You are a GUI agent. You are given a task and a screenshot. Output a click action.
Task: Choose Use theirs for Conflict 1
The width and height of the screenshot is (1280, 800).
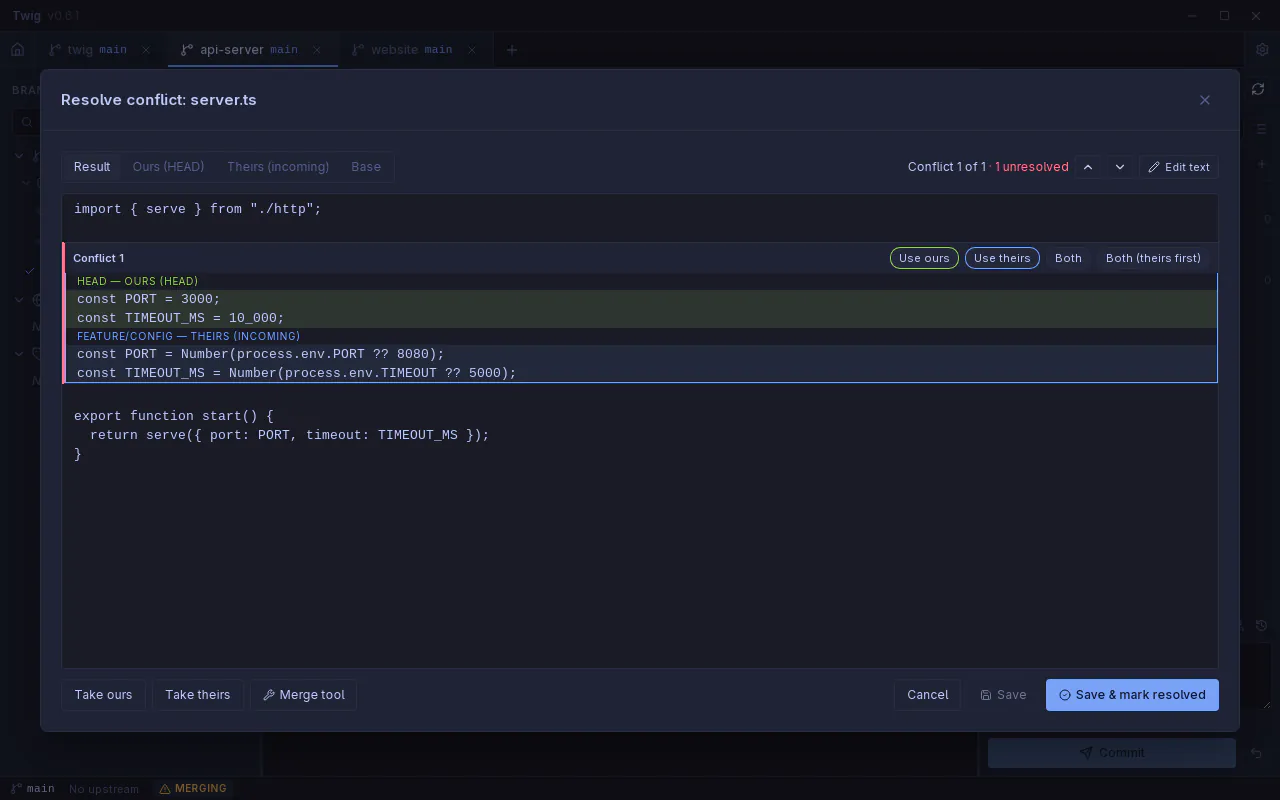coord(1002,258)
